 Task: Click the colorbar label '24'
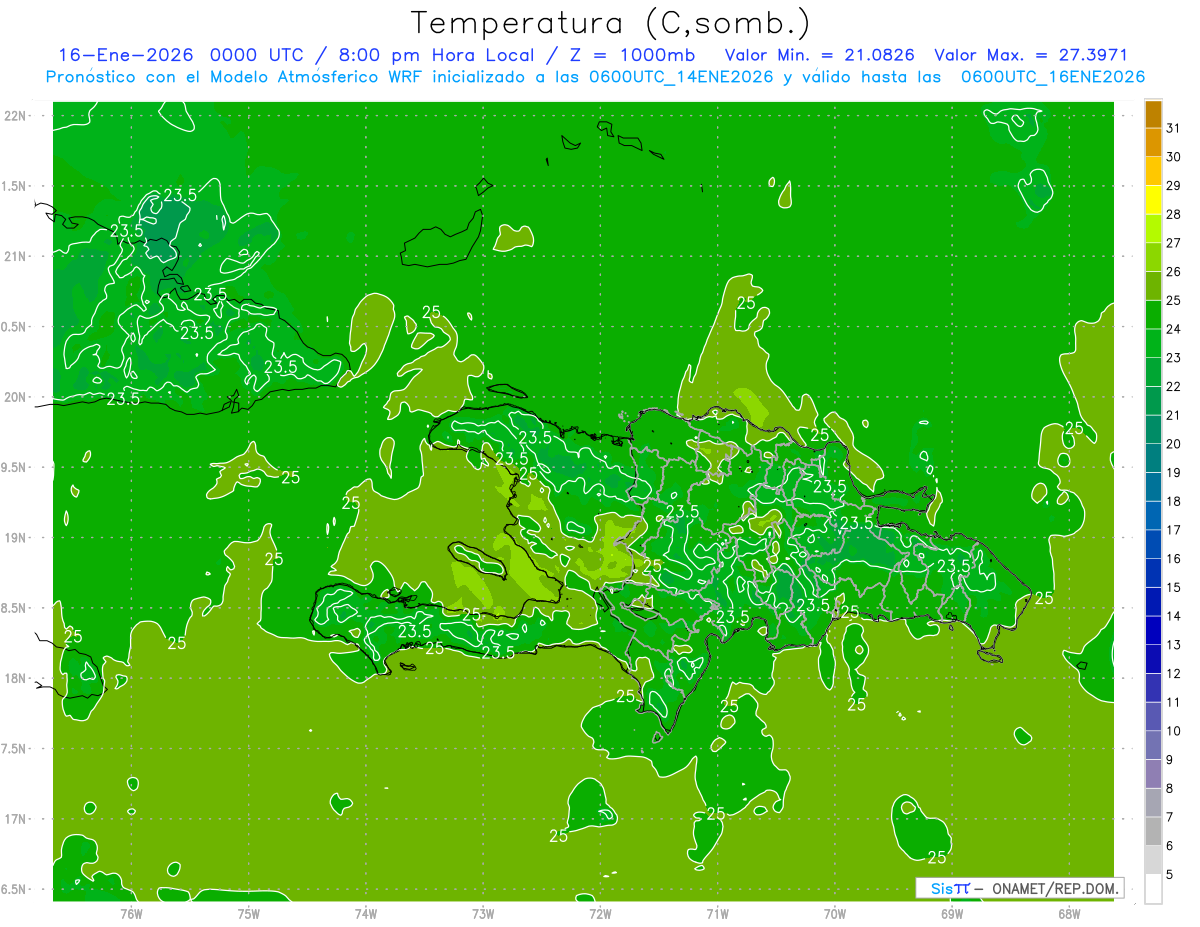(1174, 329)
